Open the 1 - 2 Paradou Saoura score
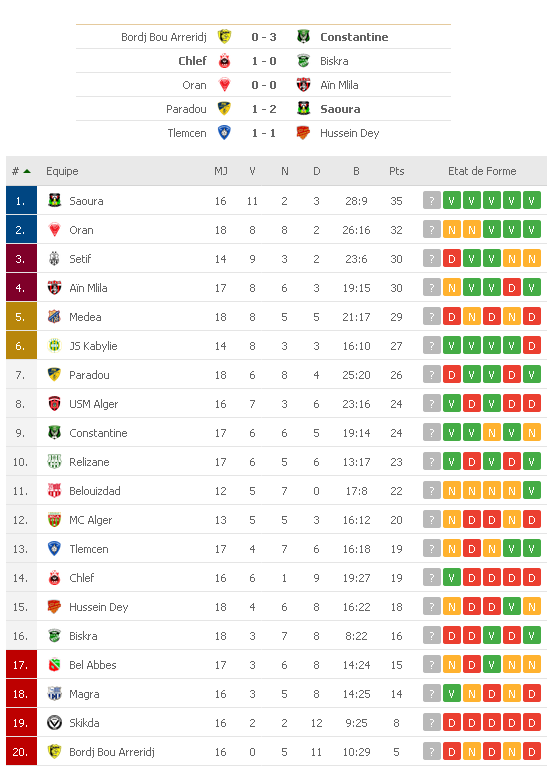Image resolution: width=550 pixels, height=768 pixels. [264, 109]
